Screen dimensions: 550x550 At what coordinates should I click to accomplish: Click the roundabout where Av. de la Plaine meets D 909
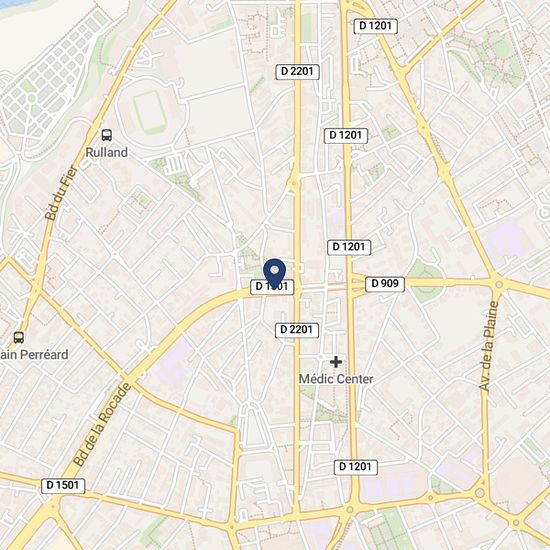click(x=499, y=284)
